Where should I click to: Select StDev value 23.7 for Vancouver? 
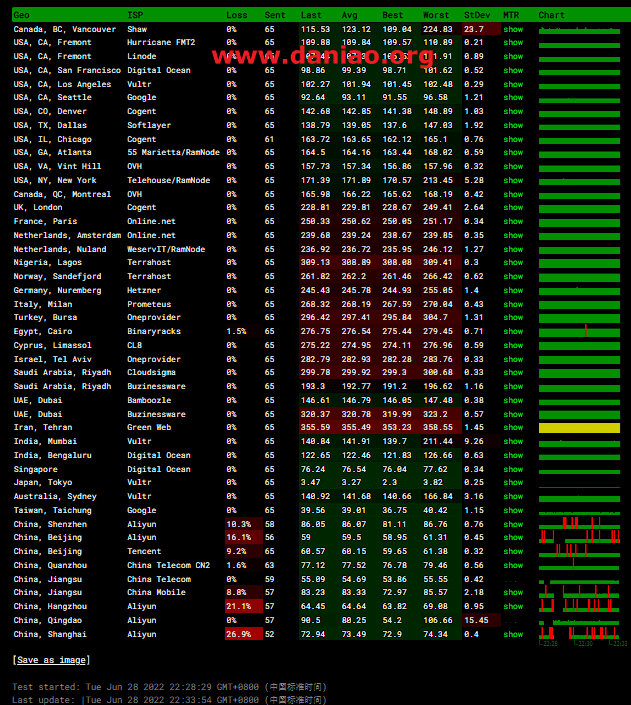point(481,29)
